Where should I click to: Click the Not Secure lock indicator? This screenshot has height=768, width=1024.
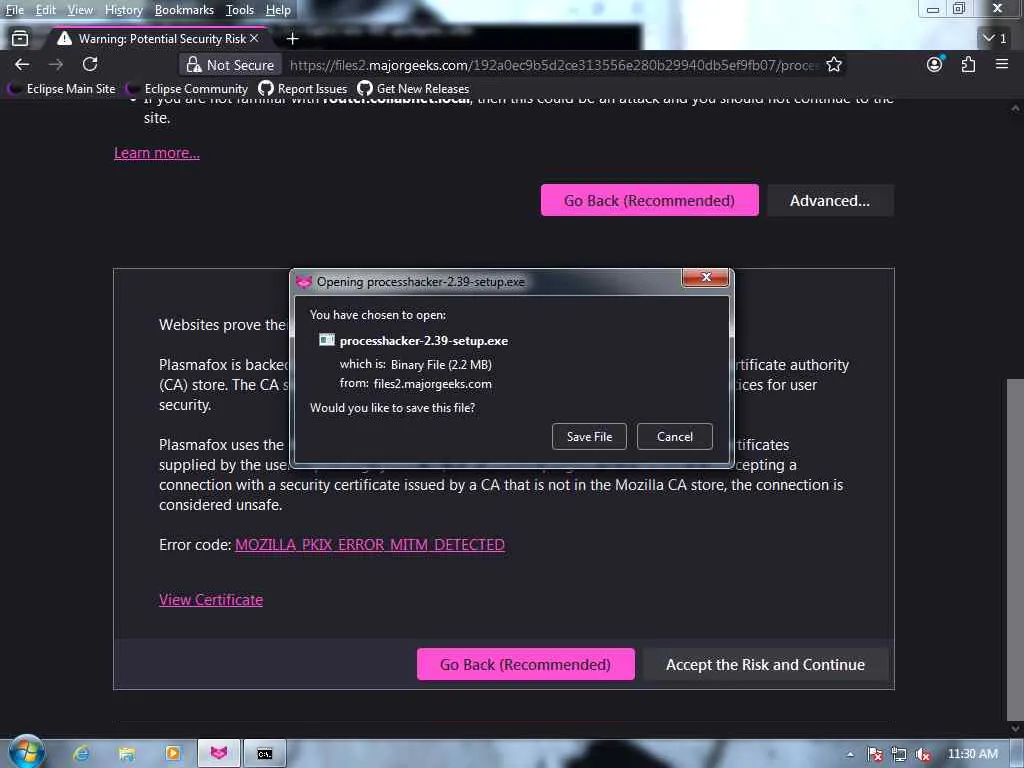click(230, 65)
